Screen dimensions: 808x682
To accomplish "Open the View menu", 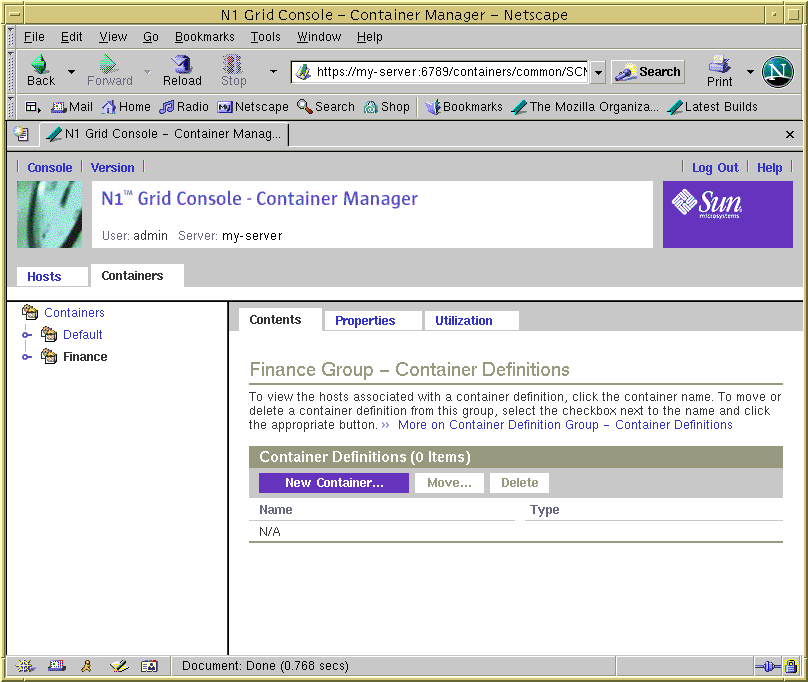I will click(113, 37).
